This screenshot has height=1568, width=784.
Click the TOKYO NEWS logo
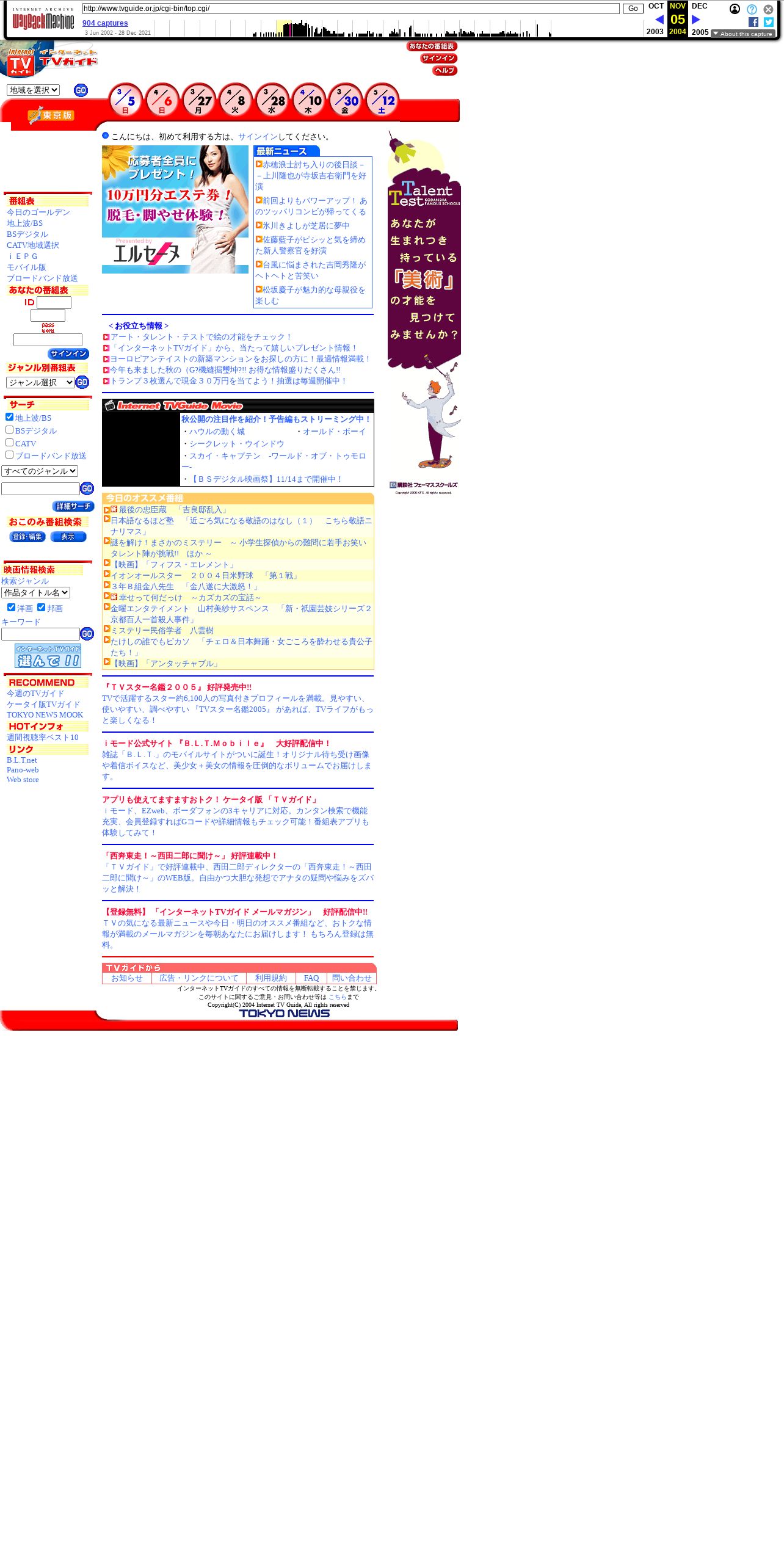tap(285, 1014)
